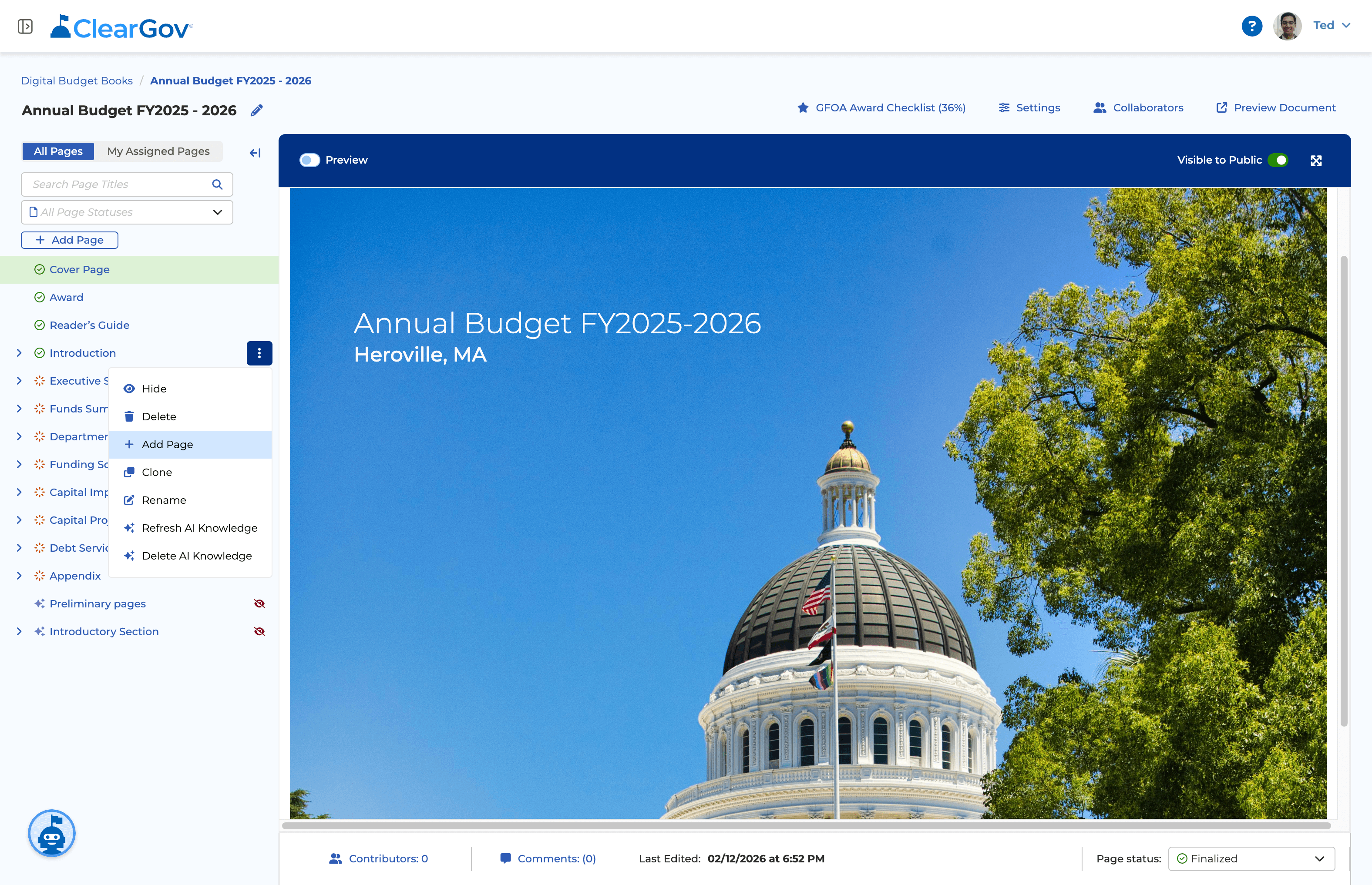Select the Reader's Guide page
Viewport: 1372px width, 885px height.
90,325
